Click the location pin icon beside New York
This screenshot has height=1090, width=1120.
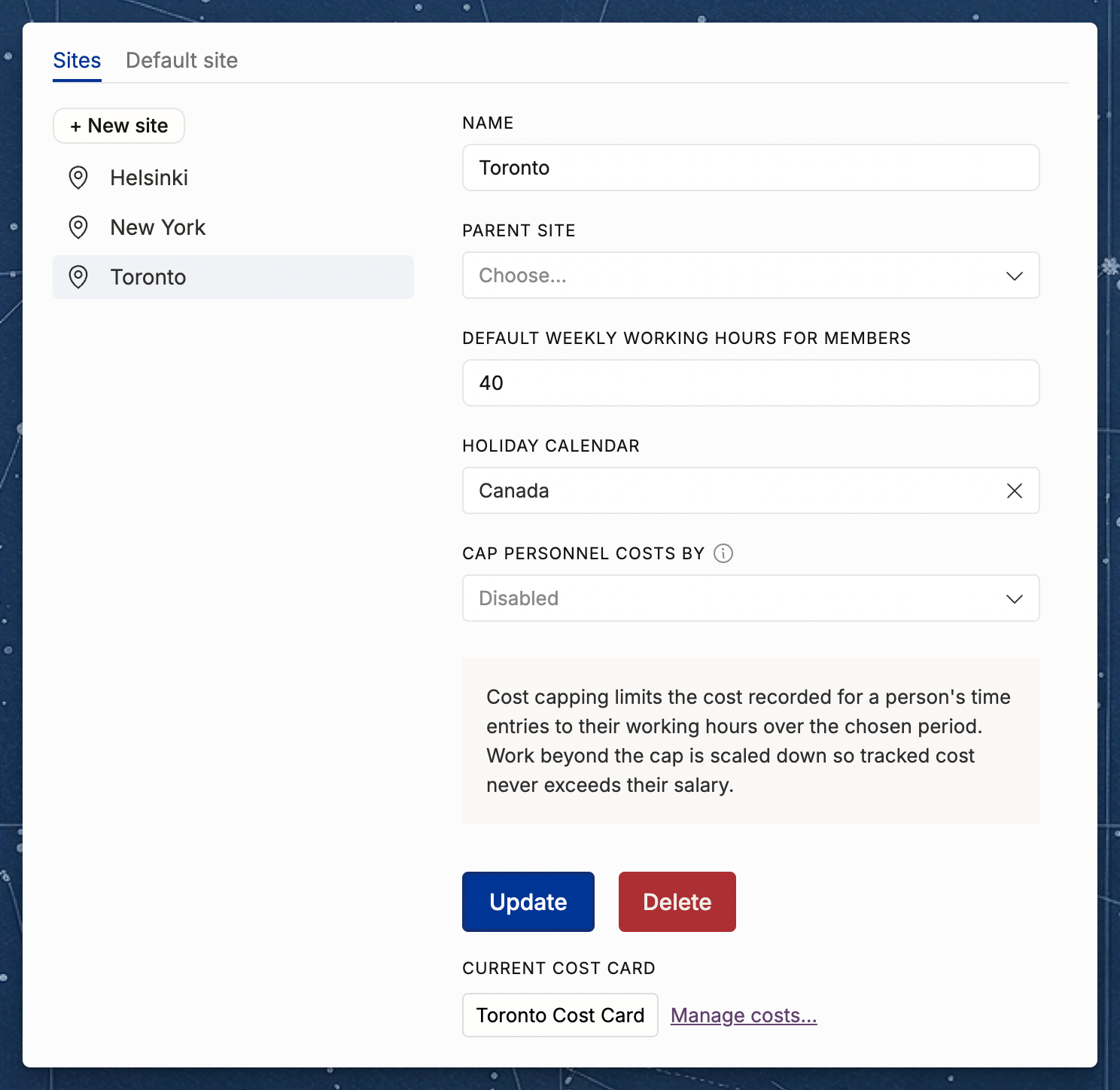click(78, 227)
